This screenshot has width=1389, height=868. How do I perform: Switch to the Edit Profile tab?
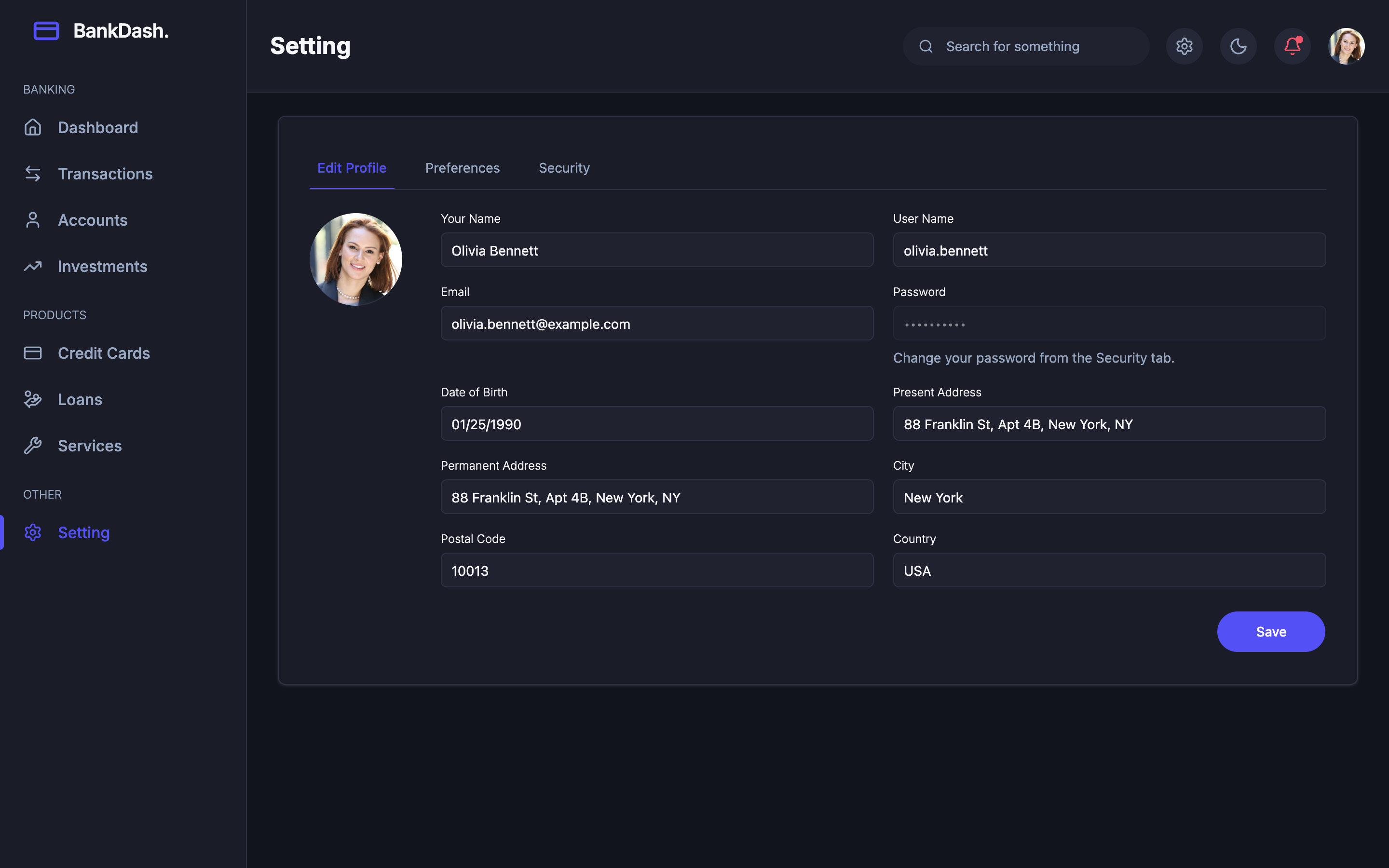(x=352, y=168)
